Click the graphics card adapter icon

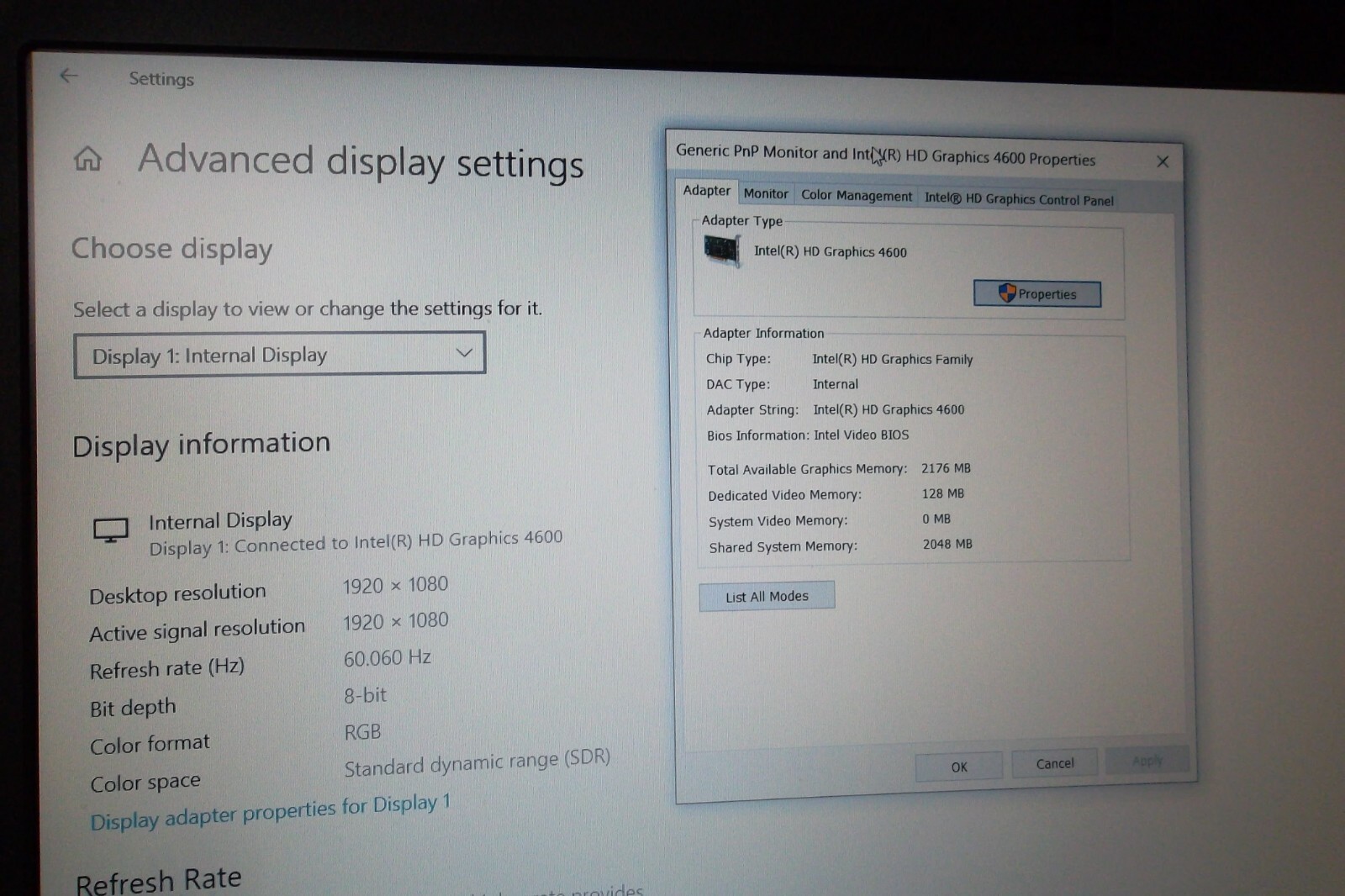[722, 250]
